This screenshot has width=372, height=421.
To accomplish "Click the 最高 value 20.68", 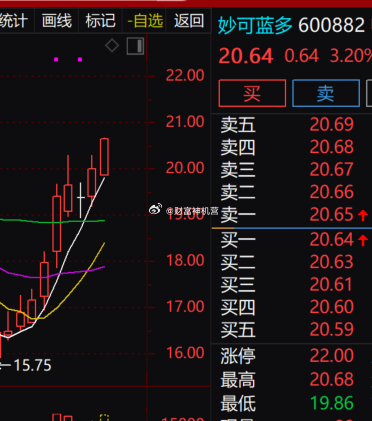I will (331, 379).
